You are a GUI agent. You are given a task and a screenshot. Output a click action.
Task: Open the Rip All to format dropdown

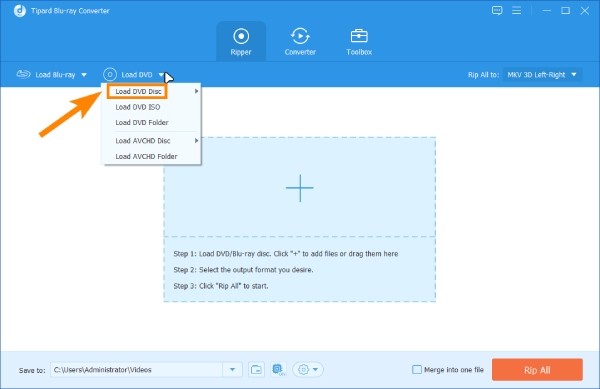click(x=542, y=75)
